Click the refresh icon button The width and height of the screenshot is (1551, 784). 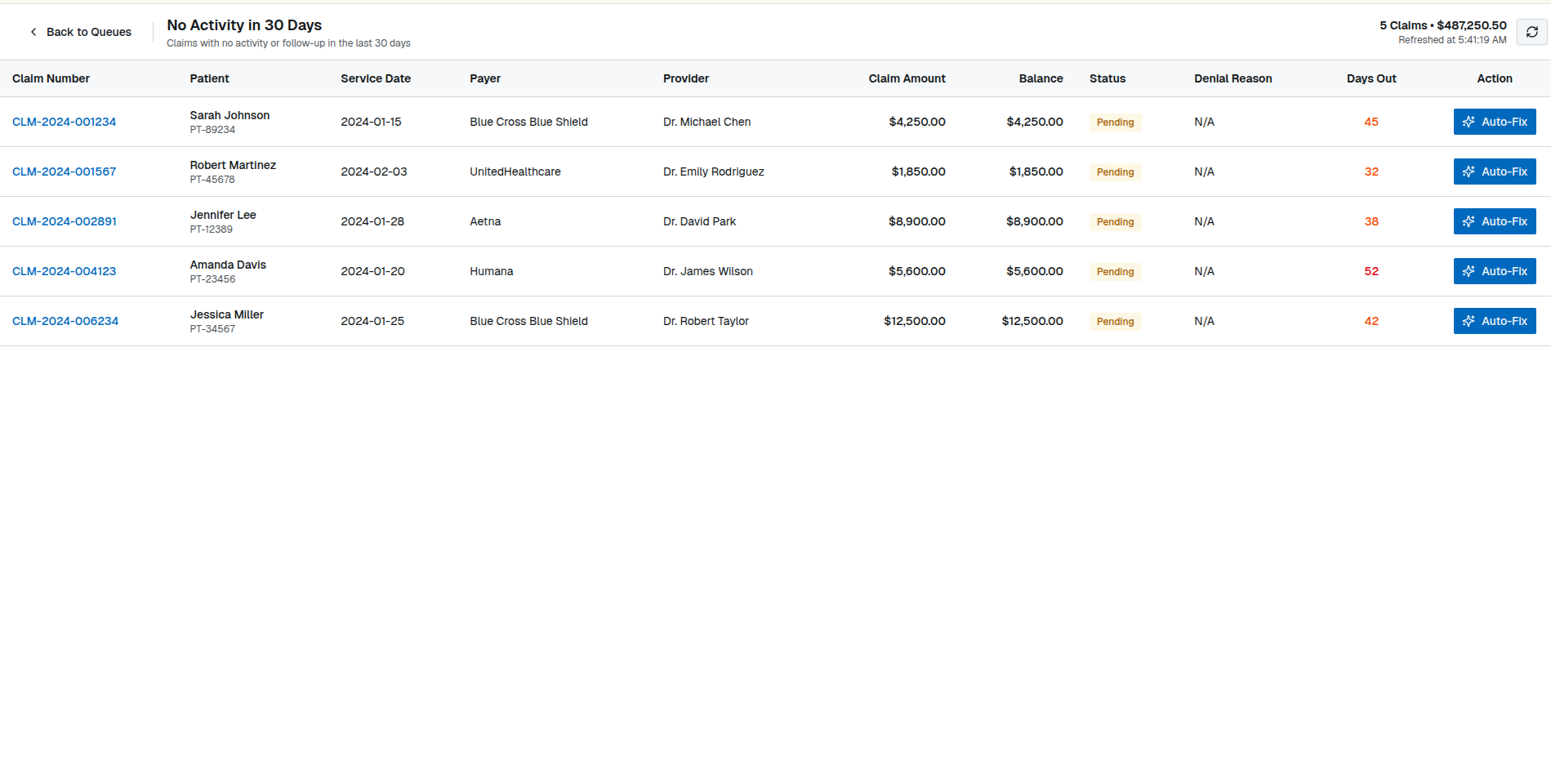point(1531,32)
